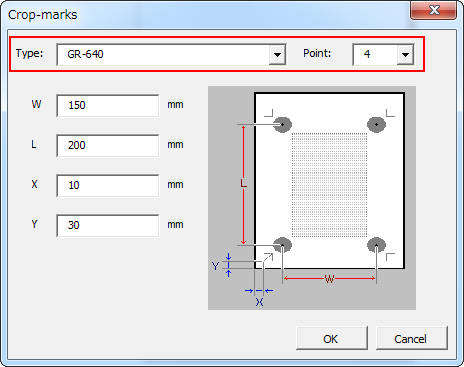Click the red W label in the diagram
This screenshot has width=464, height=367.
329,279
